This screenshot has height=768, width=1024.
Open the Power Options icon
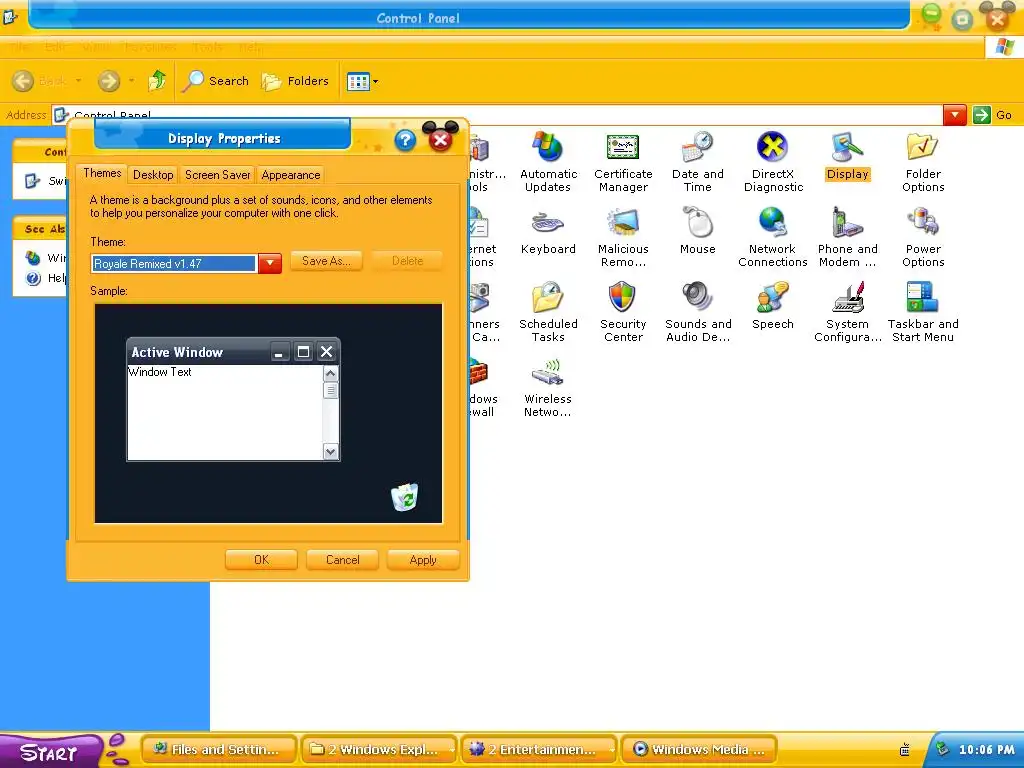tap(923, 236)
